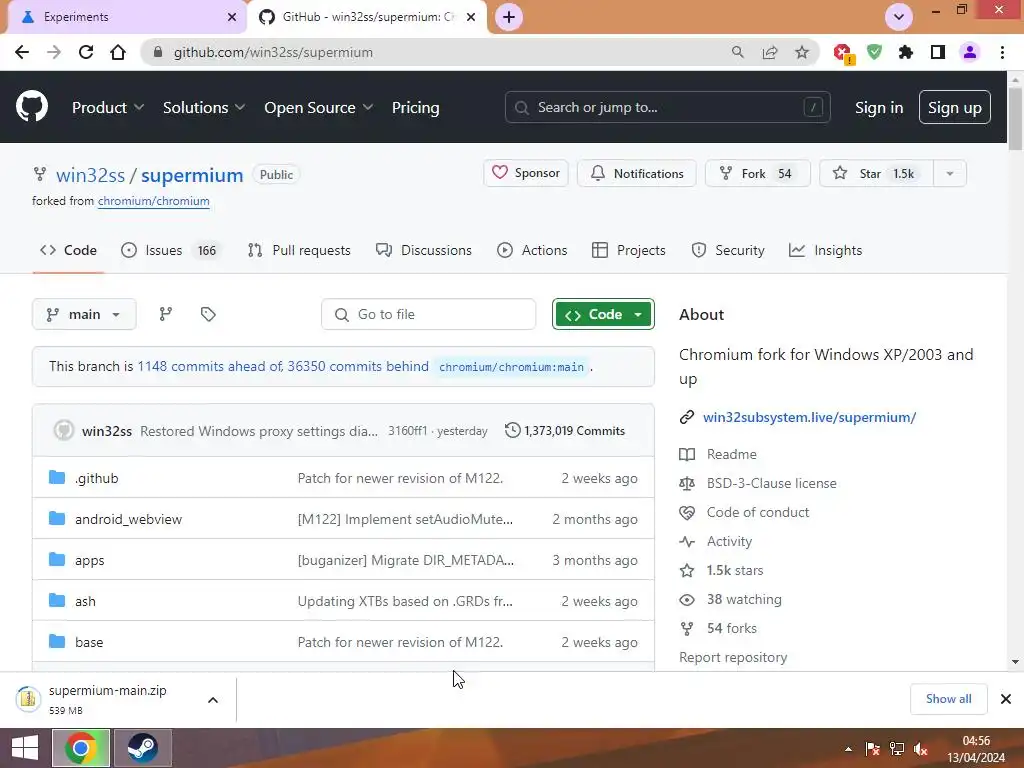The image size is (1024, 768).
Task: Star the repository with Star button
Action: pyautogui.click(x=876, y=173)
